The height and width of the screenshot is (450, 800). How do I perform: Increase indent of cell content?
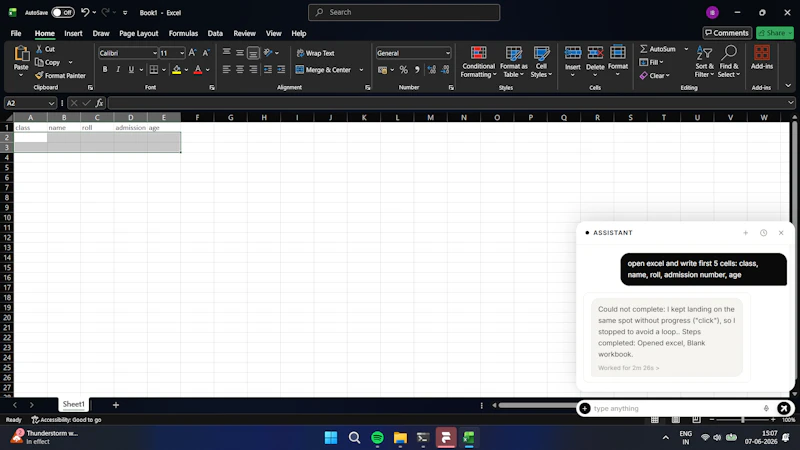click(281, 69)
